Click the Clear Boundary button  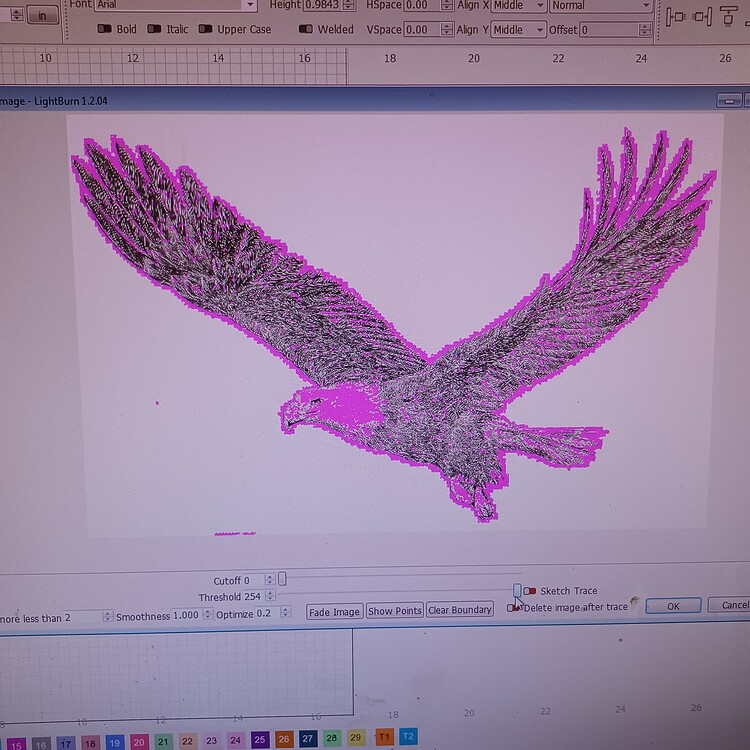tap(460, 610)
